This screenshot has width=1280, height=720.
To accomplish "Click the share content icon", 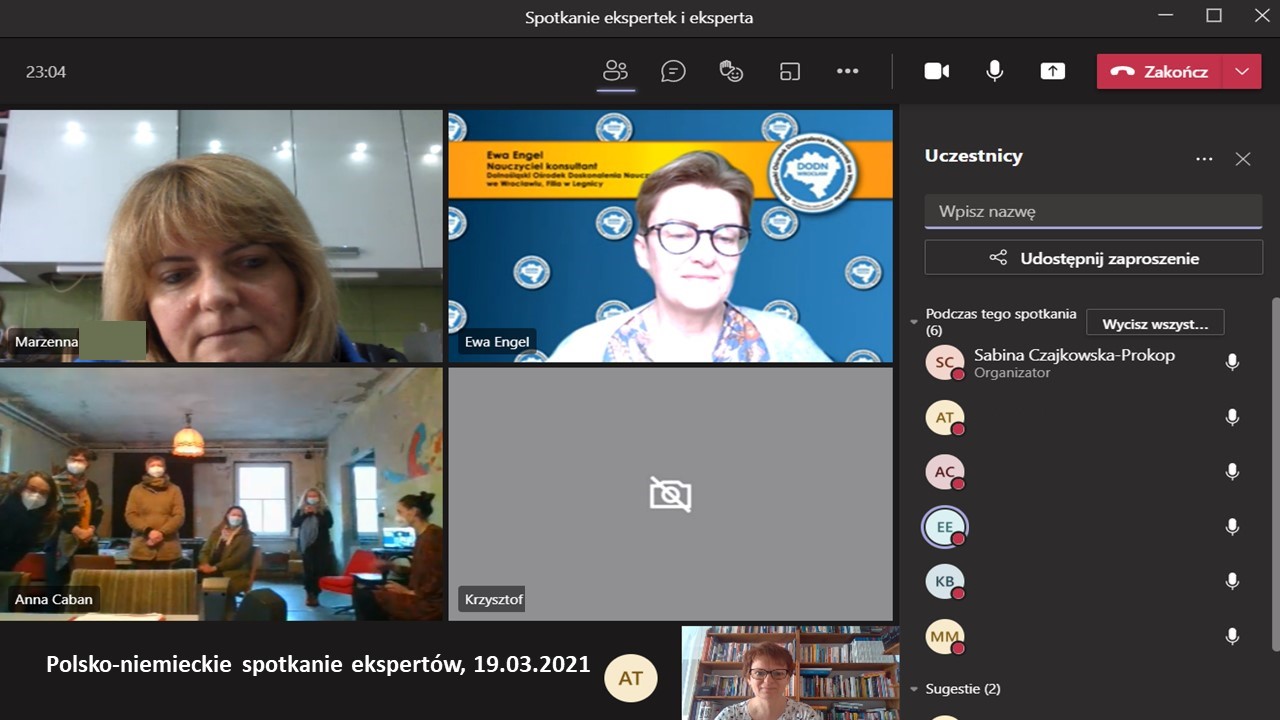I will [x=1052, y=71].
